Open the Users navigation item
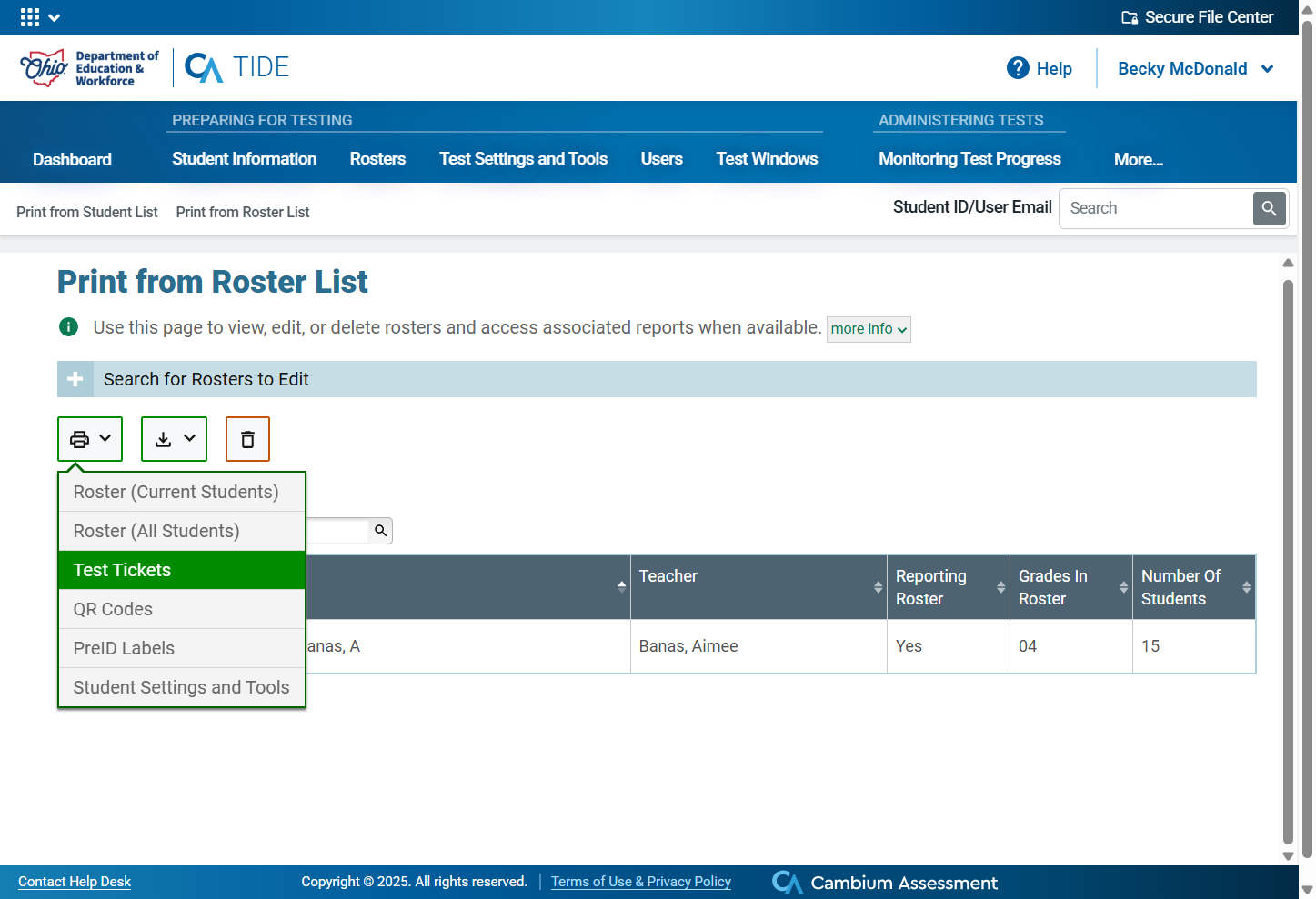 [x=661, y=159]
